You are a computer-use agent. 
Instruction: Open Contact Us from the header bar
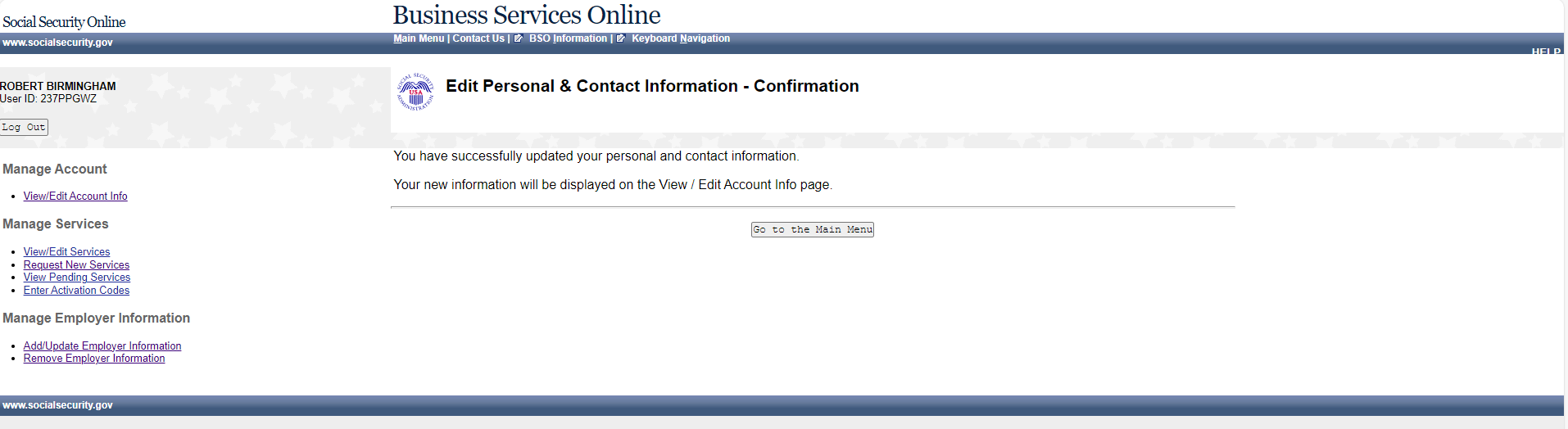pyautogui.click(x=478, y=38)
